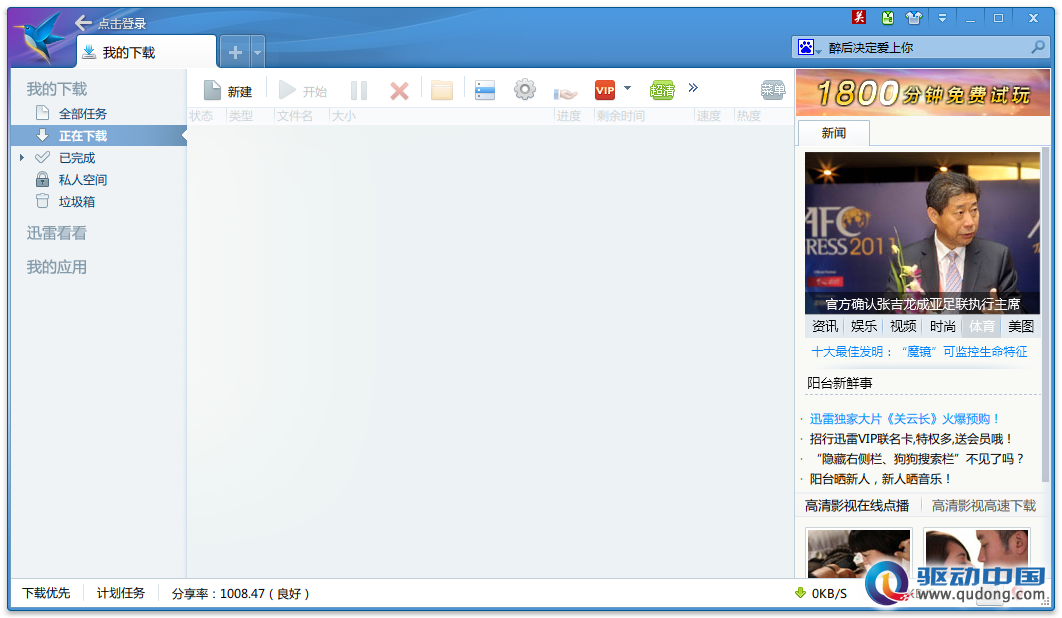Switch to 时尚 news category
This screenshot has width=1062, height=618.
pos(942,327)
